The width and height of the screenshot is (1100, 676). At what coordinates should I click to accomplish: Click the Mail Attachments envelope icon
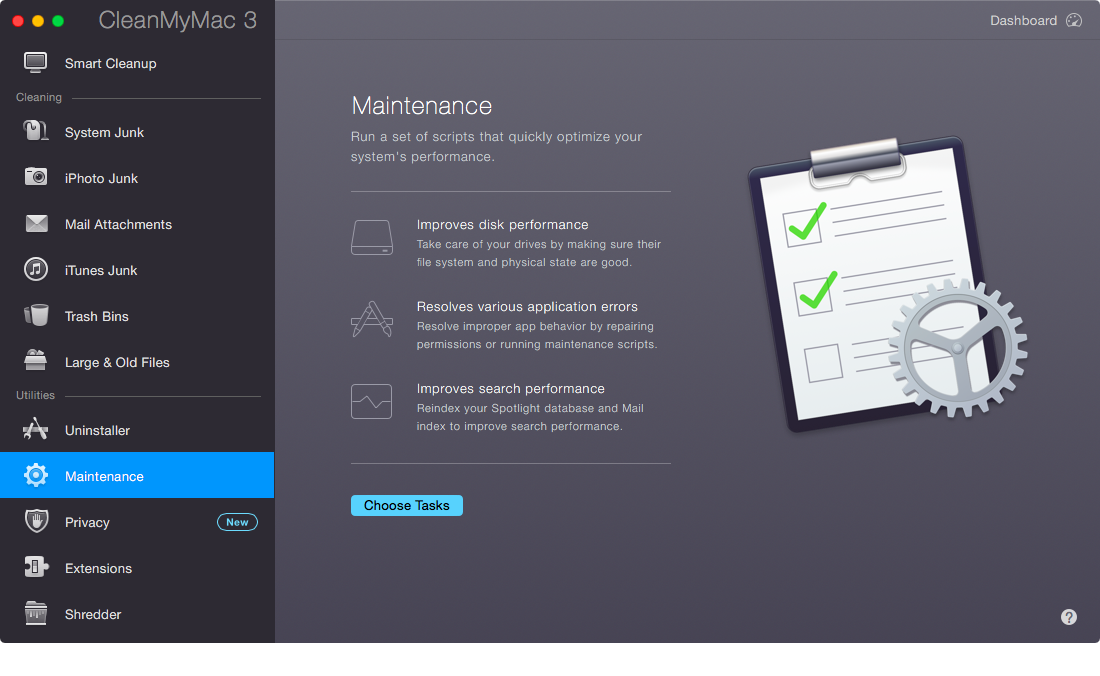coord(36,224)
